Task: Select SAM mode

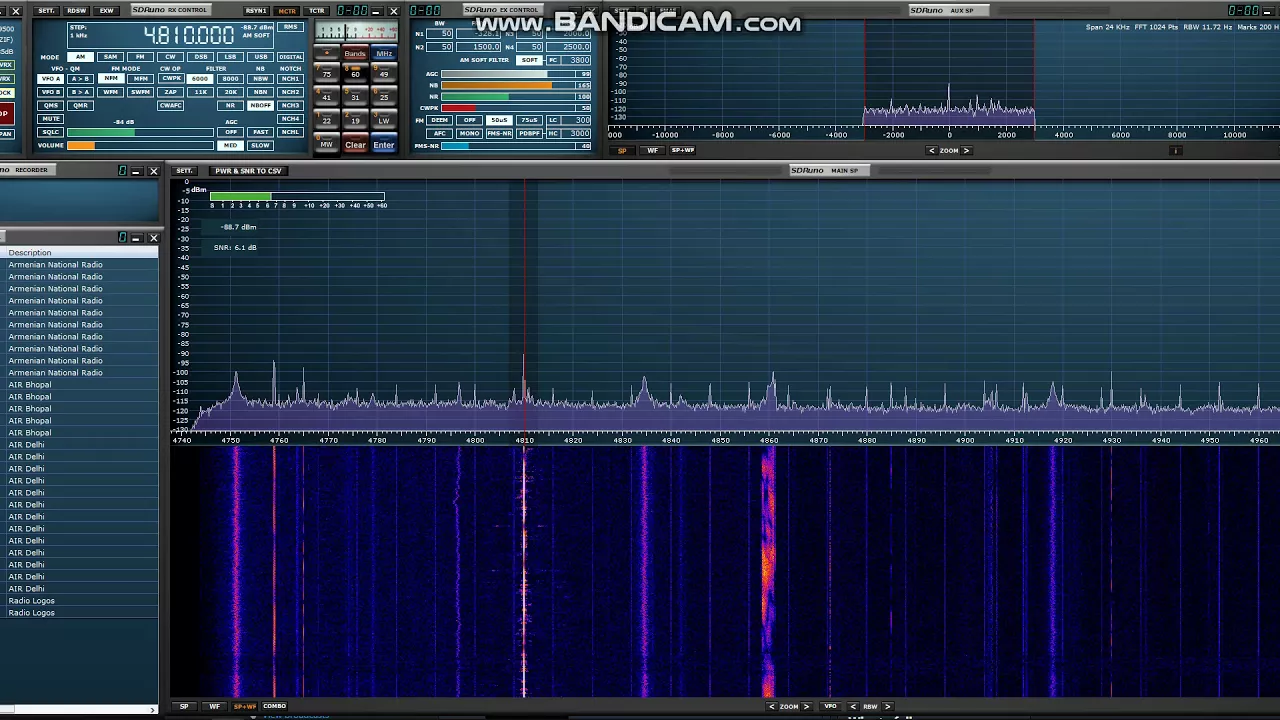Action: click(x=110, y=57)
